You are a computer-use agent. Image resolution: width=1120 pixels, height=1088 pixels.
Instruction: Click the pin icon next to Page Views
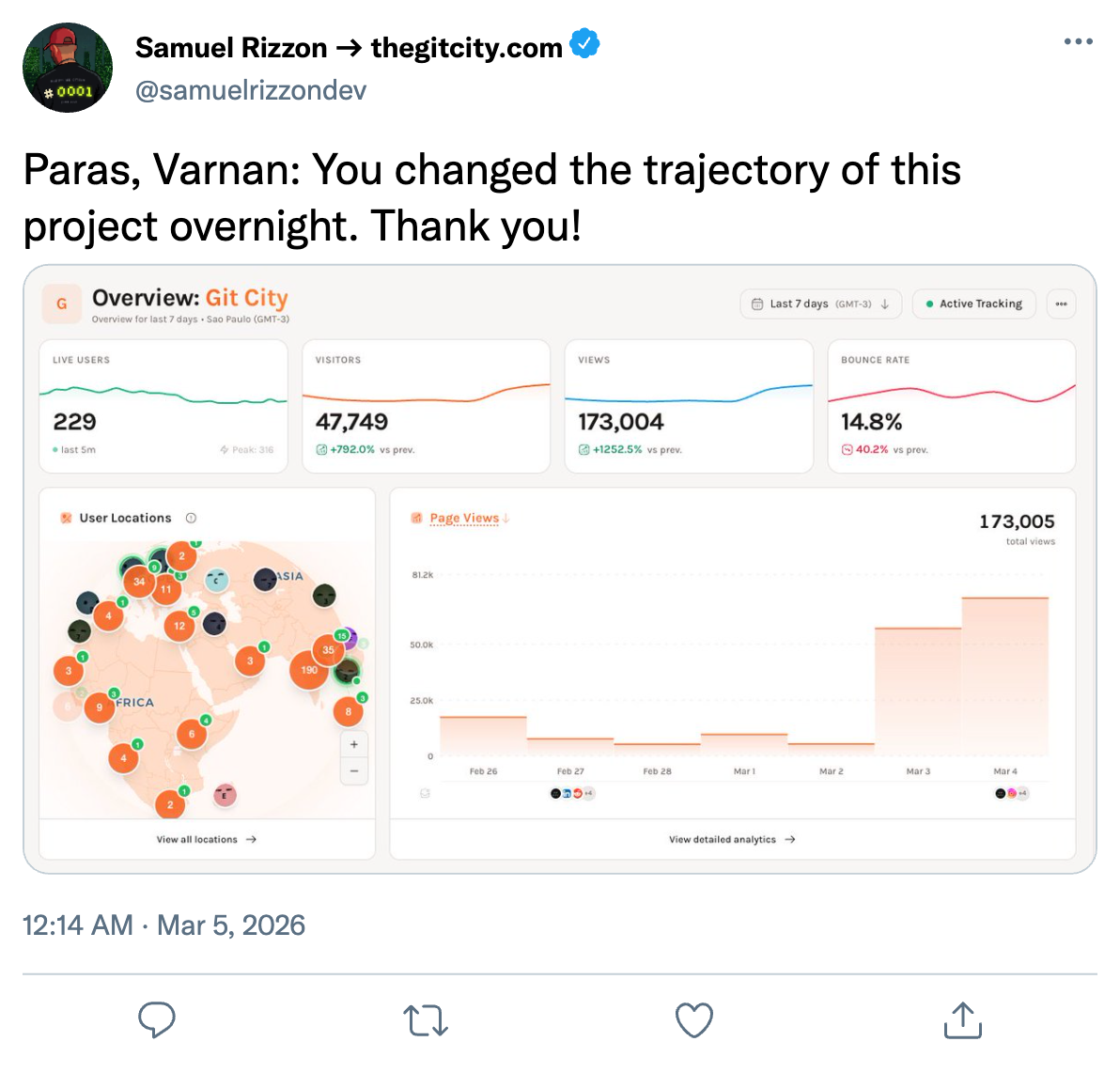[x=415, y=518]
